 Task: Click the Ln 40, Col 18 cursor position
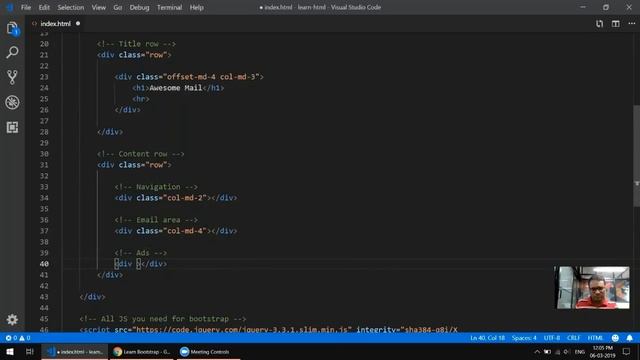[487, 338]
